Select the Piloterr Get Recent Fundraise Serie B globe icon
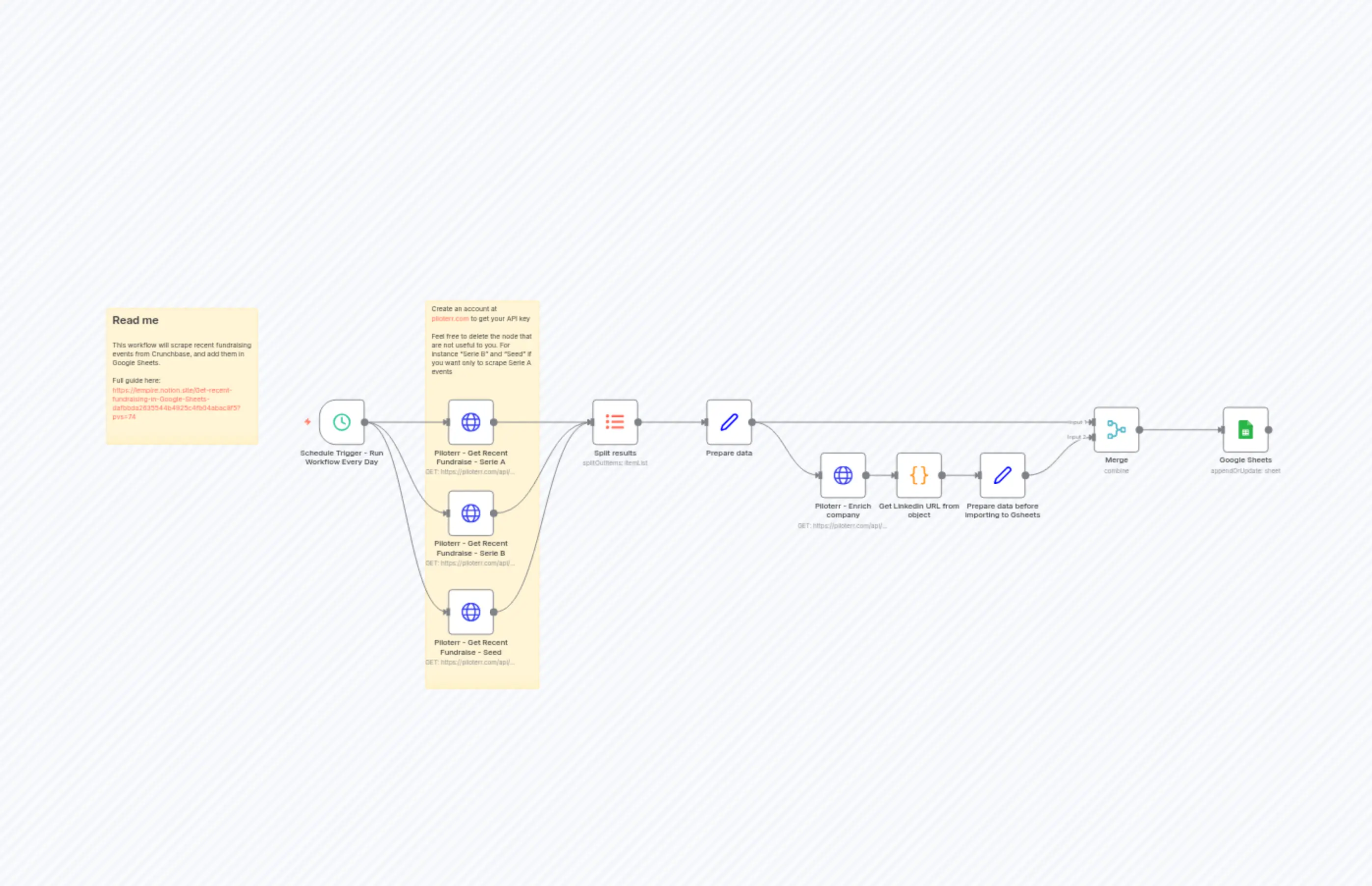1372x886 pixels. [x=471, y=513]
